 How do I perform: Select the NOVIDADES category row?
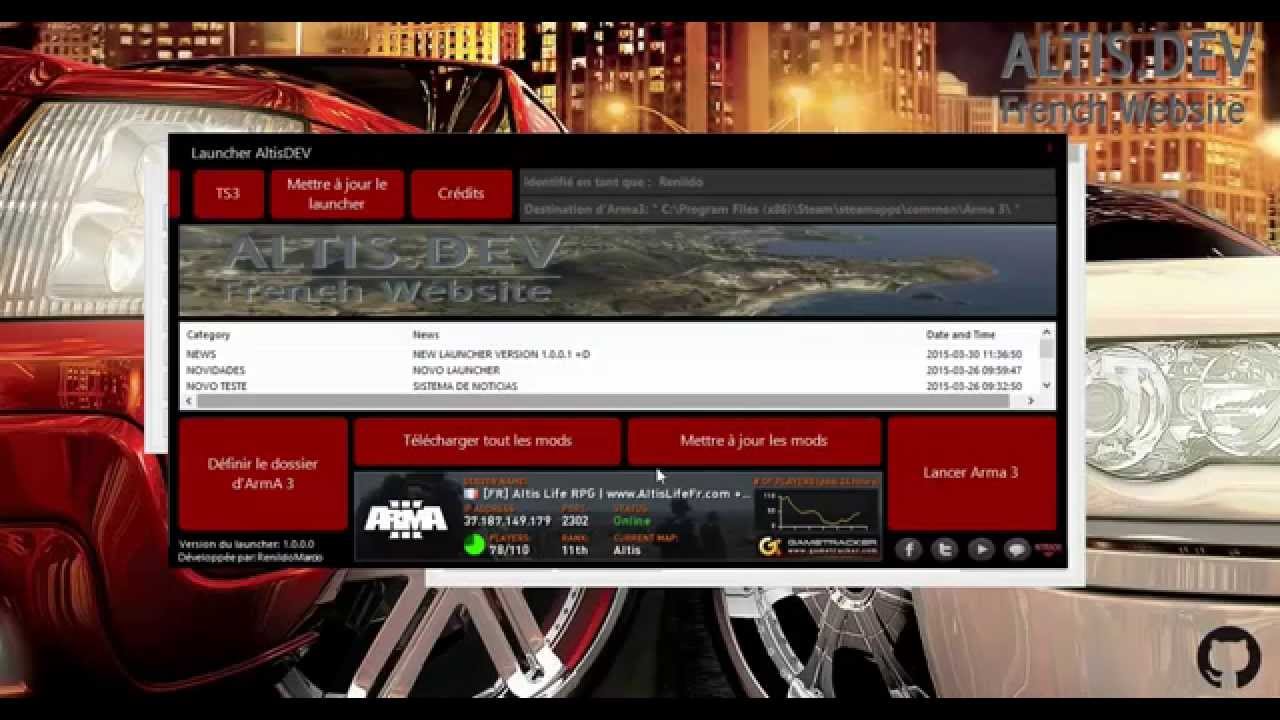[x=215, y=370]
